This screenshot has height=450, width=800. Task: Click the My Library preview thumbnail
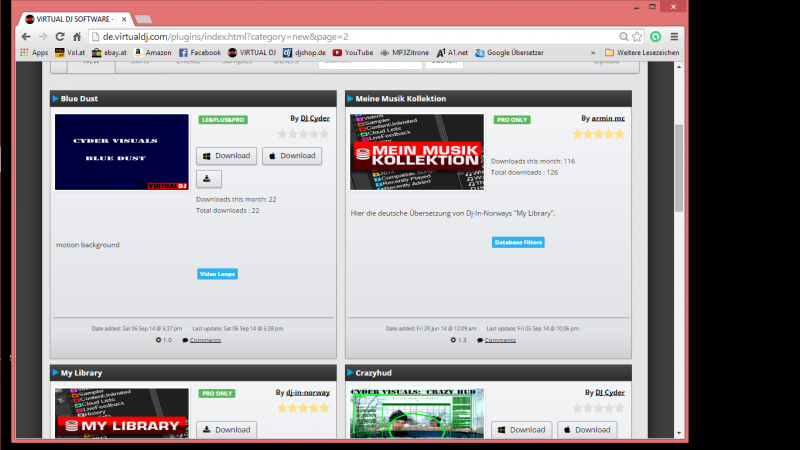121,413
